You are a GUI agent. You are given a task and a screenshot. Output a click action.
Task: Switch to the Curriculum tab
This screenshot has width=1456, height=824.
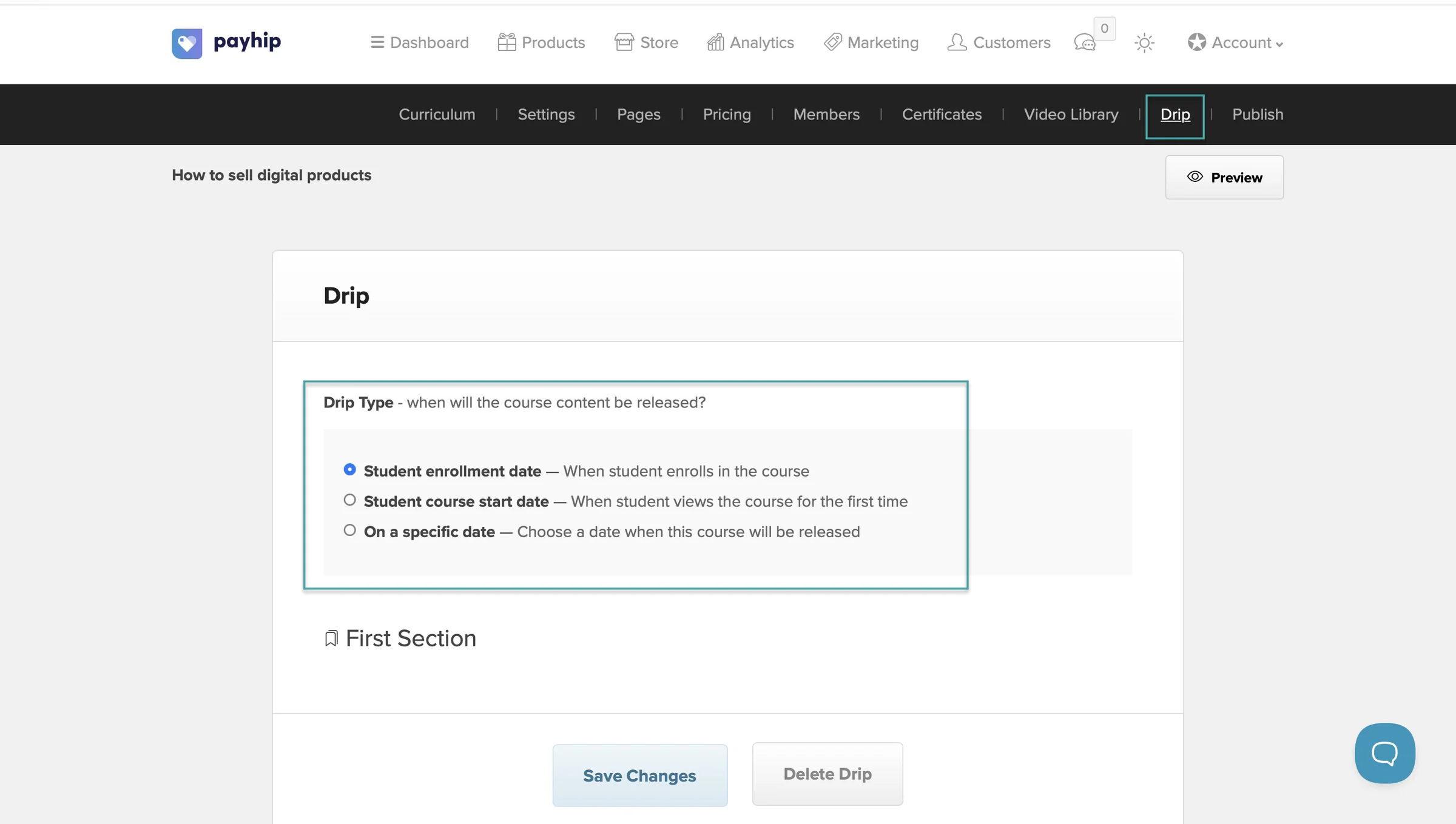[437, 115]
